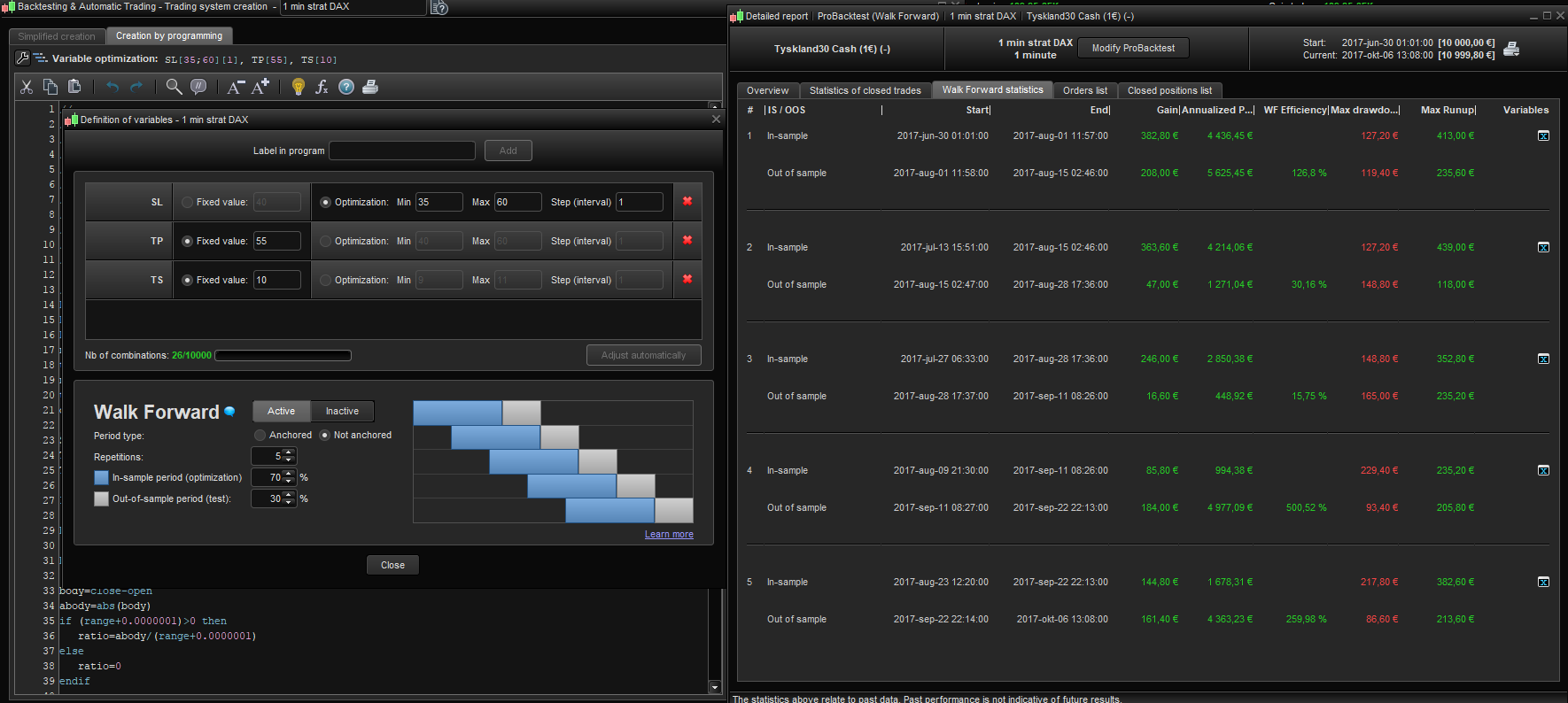This screenshot has height=703, width=1568.
Task: Choose Not anchored period type
Action: pyautogui.click(x=325, y=435)
